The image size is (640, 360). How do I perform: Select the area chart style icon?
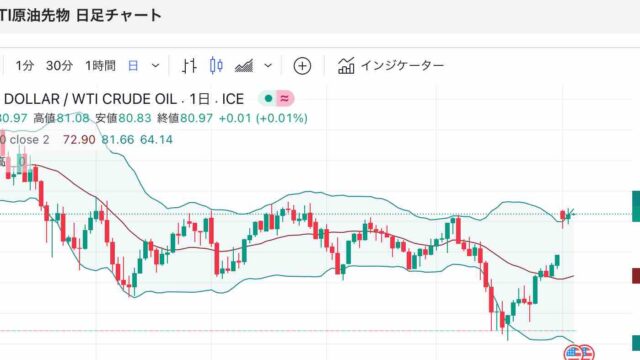(x=244, y=66)
